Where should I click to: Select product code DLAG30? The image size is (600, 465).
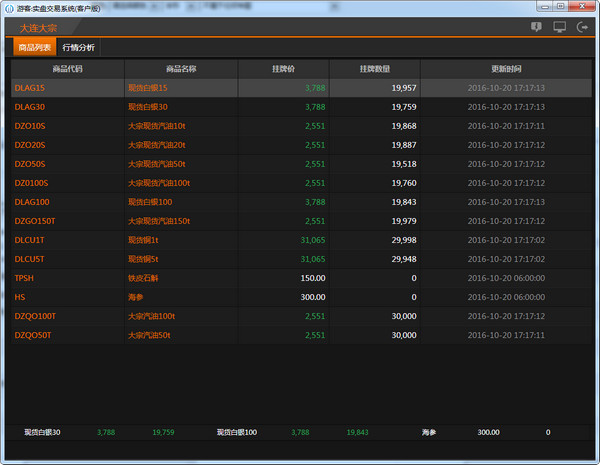tap(29, 107)
